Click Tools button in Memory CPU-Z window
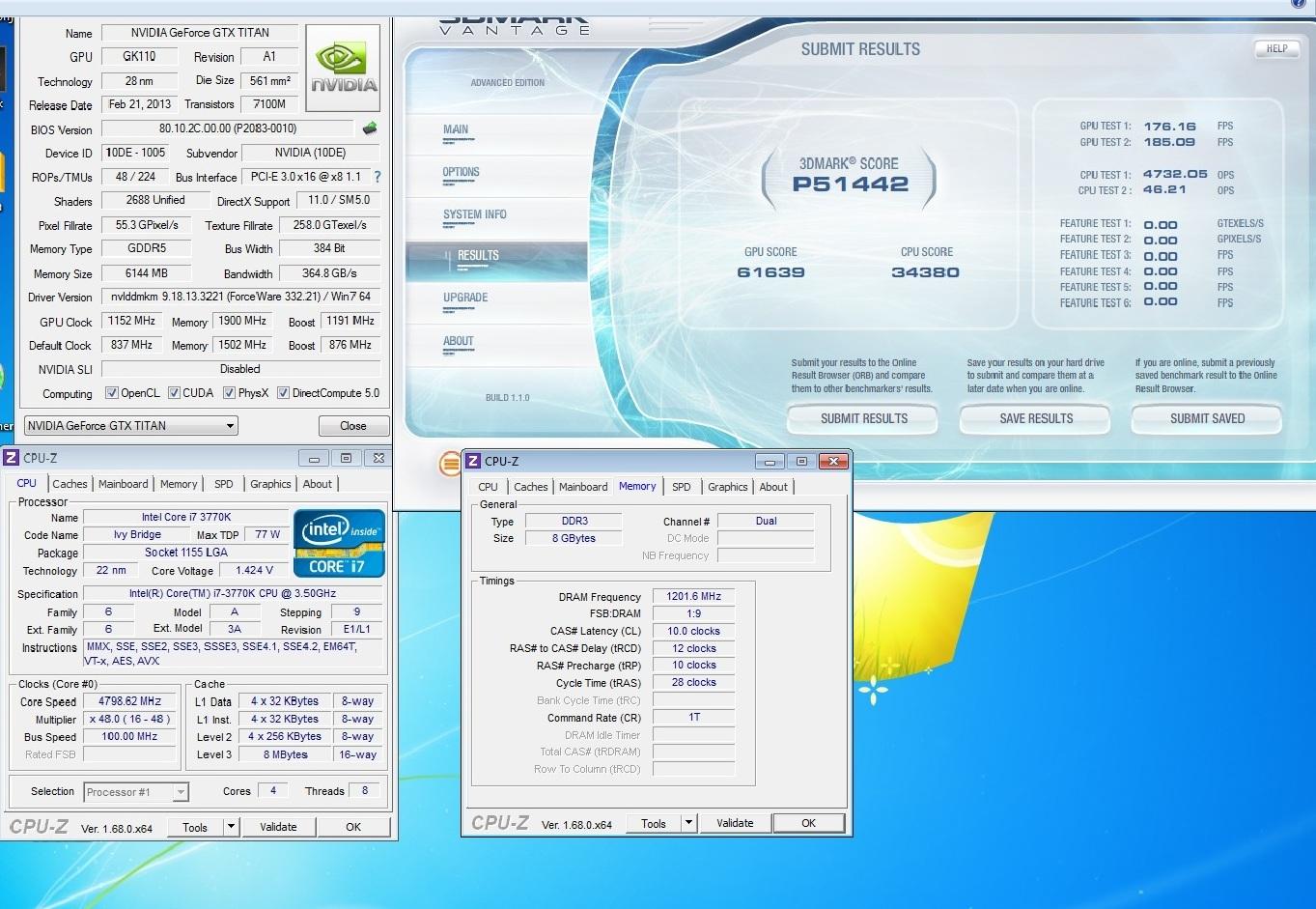 point(654,824)
